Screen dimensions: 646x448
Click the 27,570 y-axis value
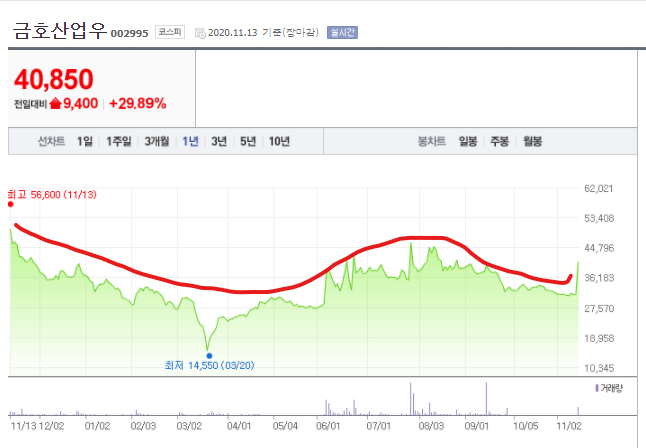pos(599,309)
